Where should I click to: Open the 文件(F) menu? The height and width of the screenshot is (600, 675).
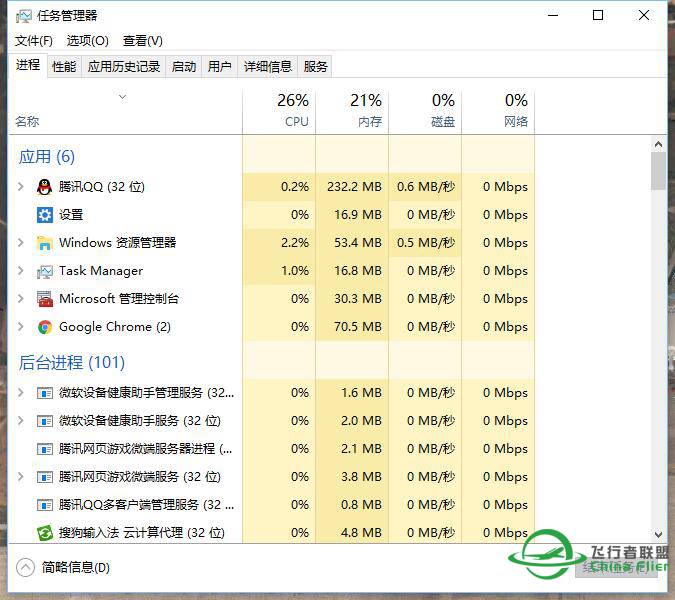34,41
